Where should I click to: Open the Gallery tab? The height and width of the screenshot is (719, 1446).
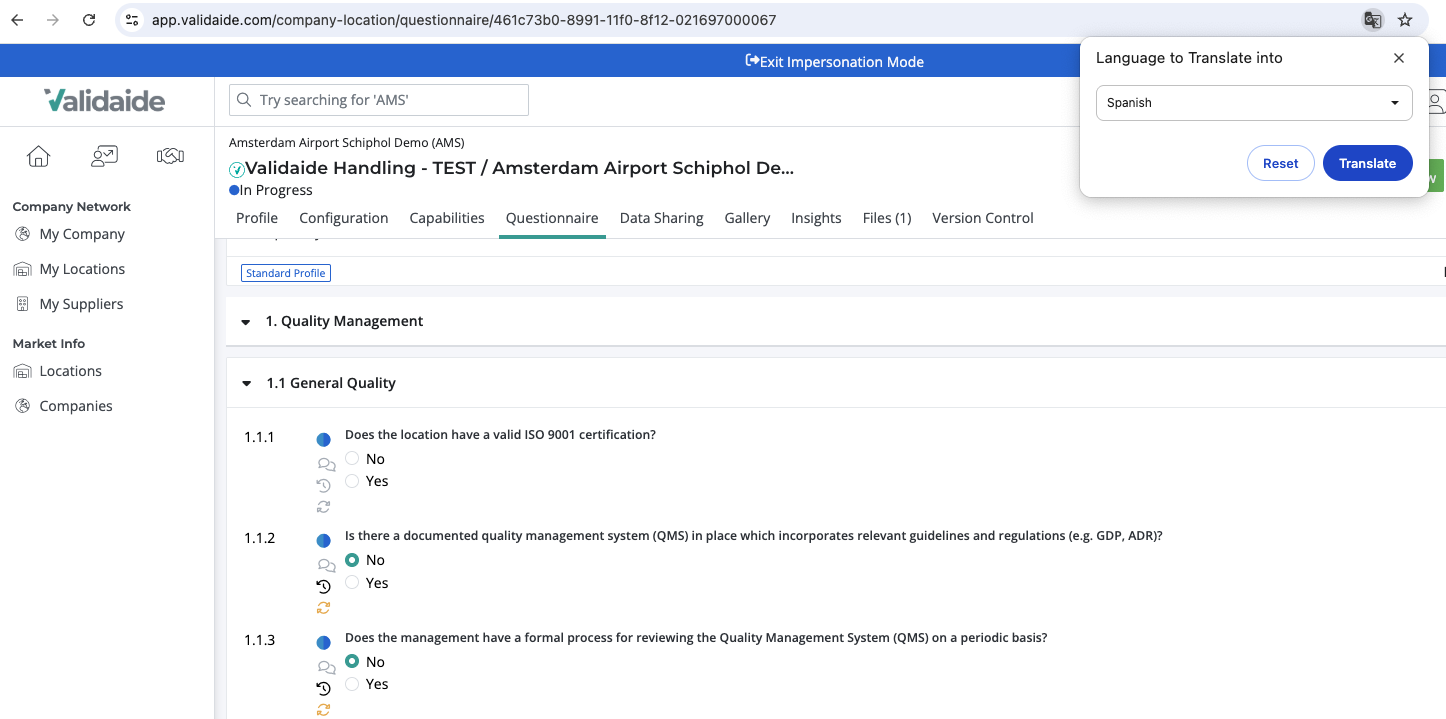[x=747, y=218]
